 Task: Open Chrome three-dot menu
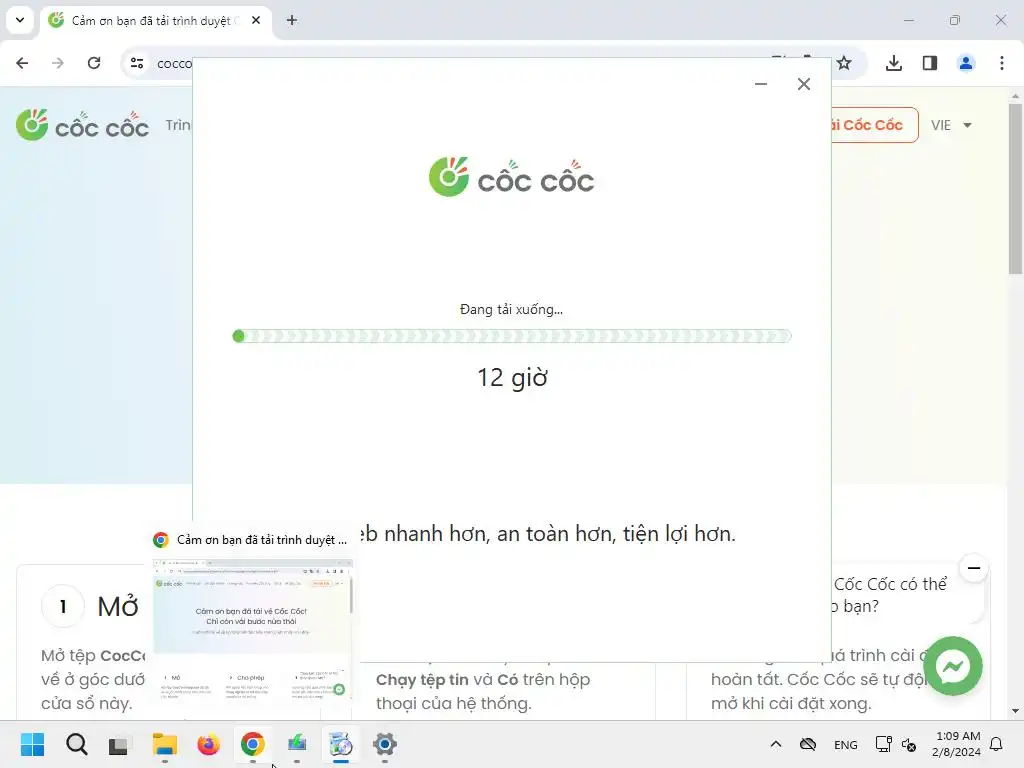(1002, 63)
